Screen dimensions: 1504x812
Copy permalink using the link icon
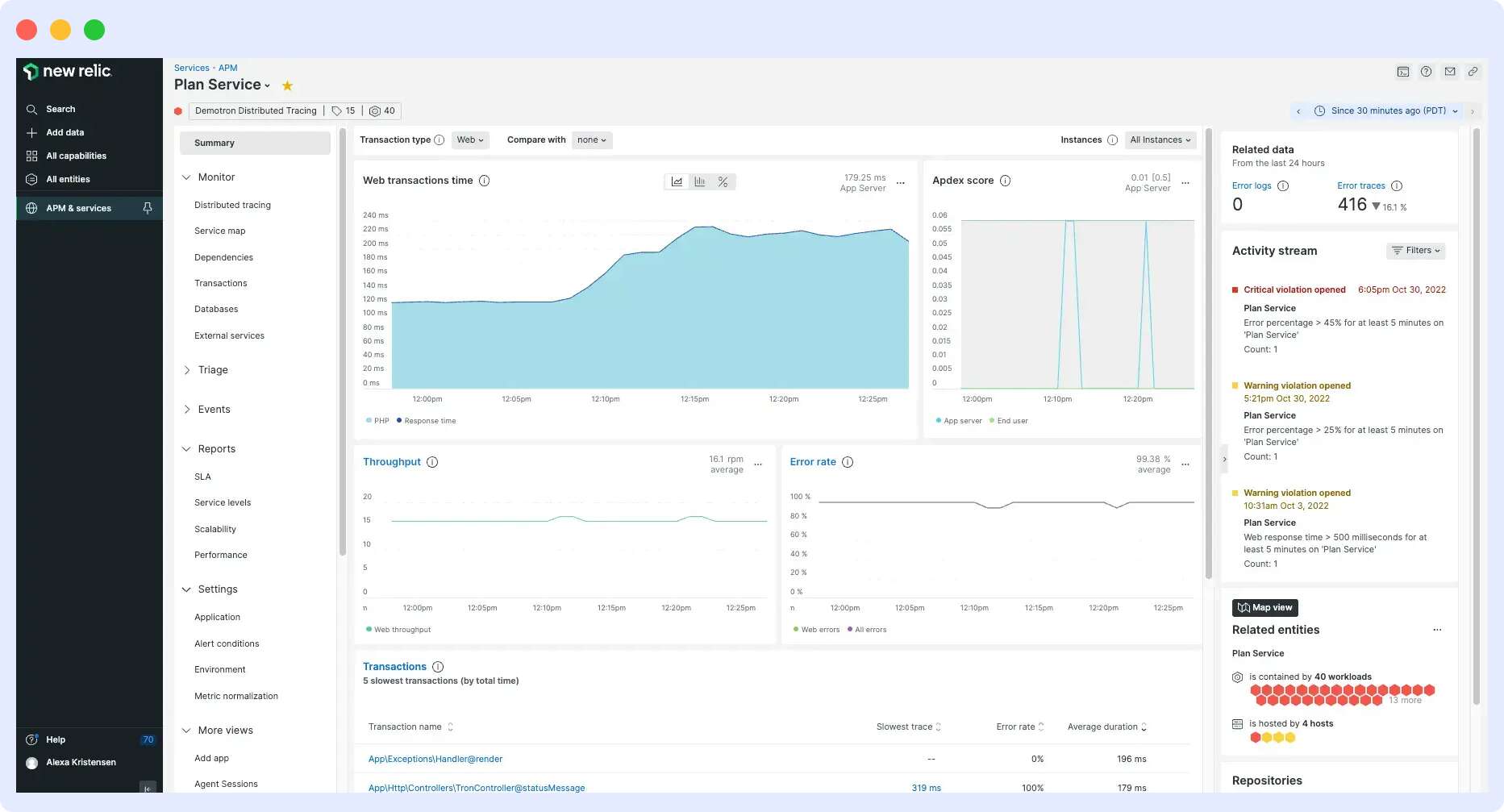[1474, 72]
